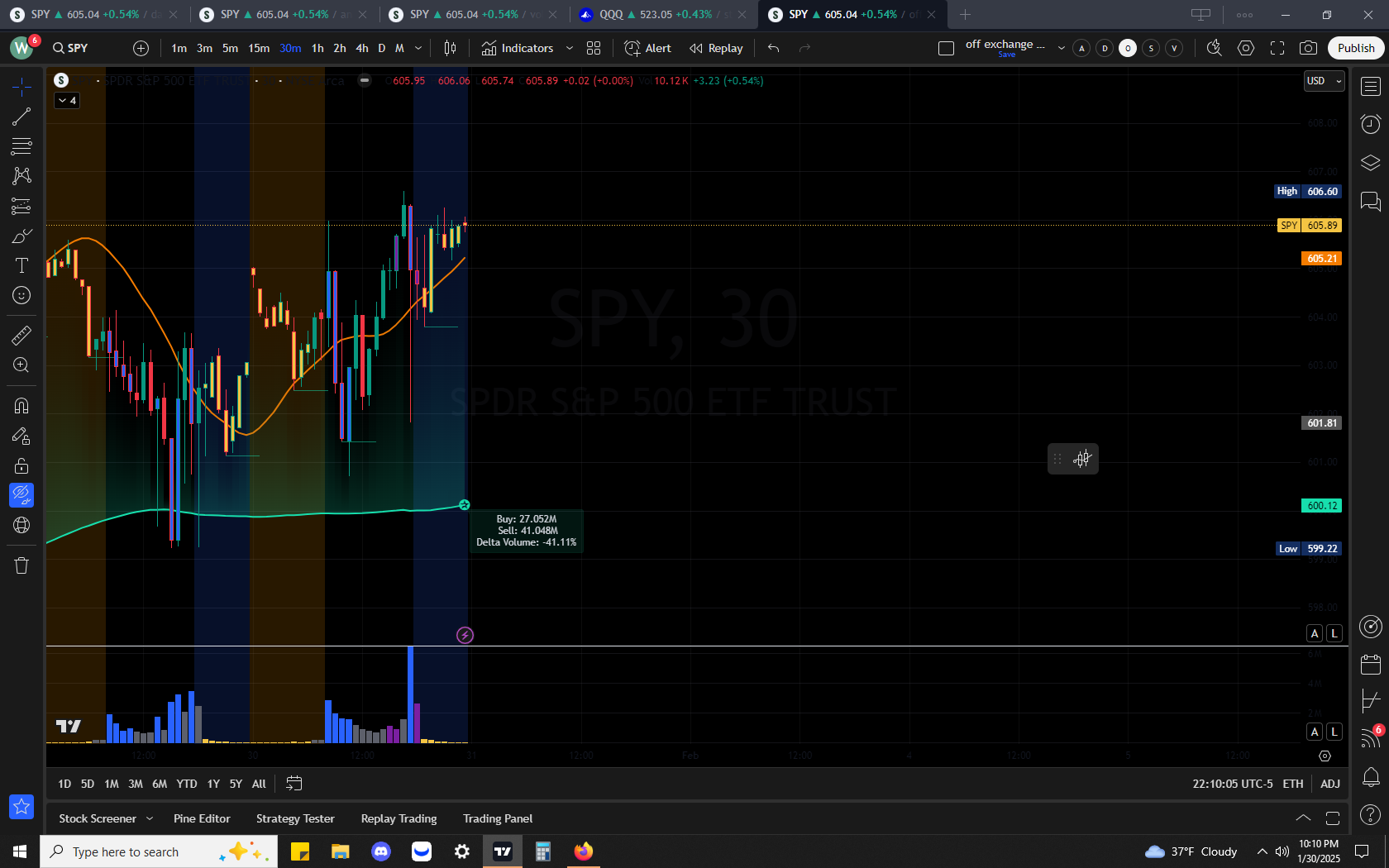Create an Alert
Screen dimensions: 1389x868
(647, 48)
